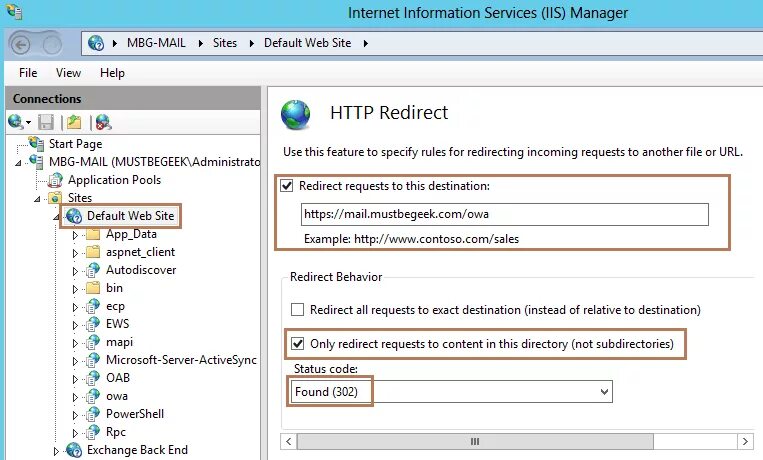Select the Rpc tree item label
This screenshot has width=763, height=460.
(x=116, y=432)
